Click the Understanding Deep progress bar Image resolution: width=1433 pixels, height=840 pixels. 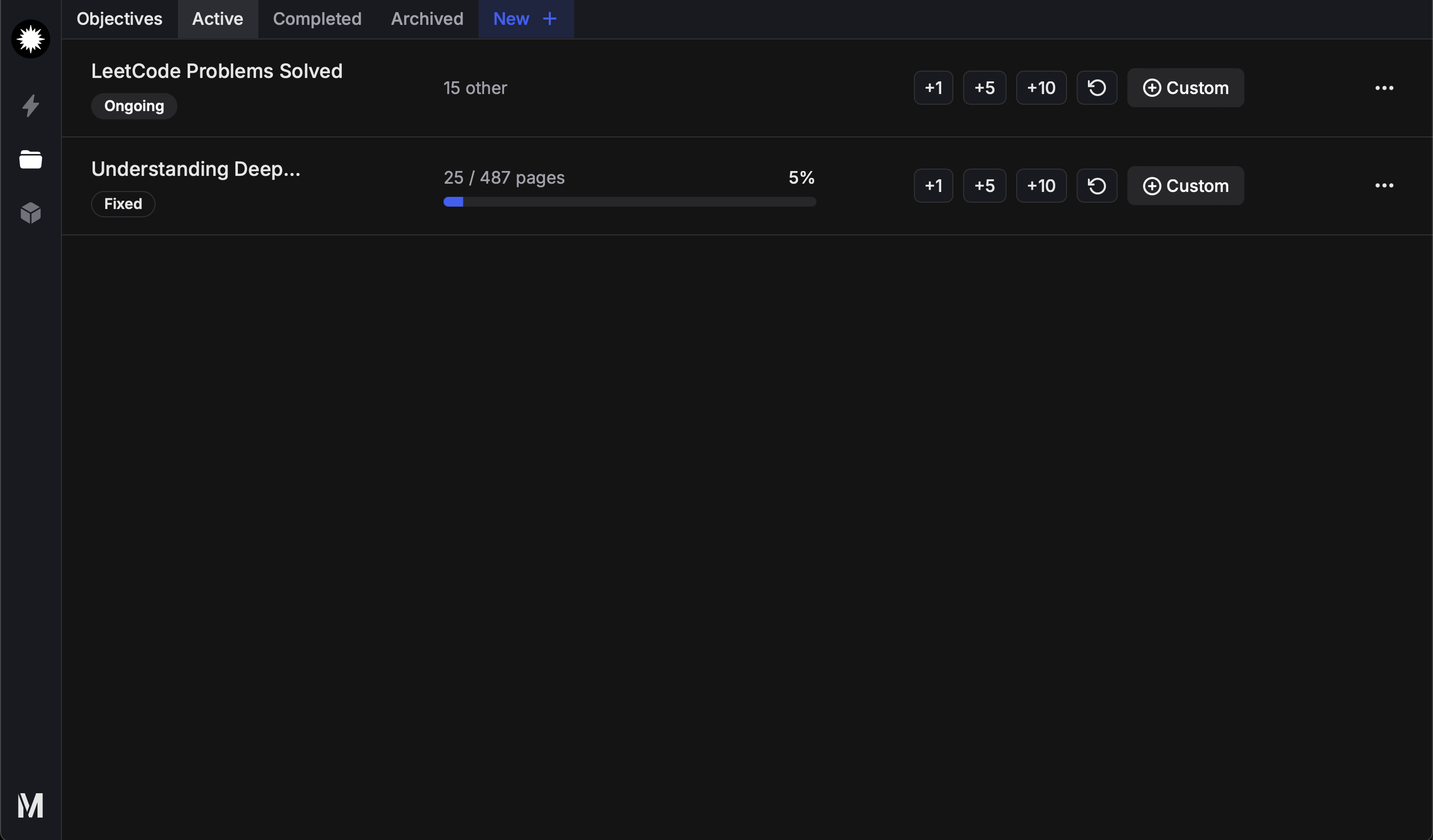tap(630, 202)
